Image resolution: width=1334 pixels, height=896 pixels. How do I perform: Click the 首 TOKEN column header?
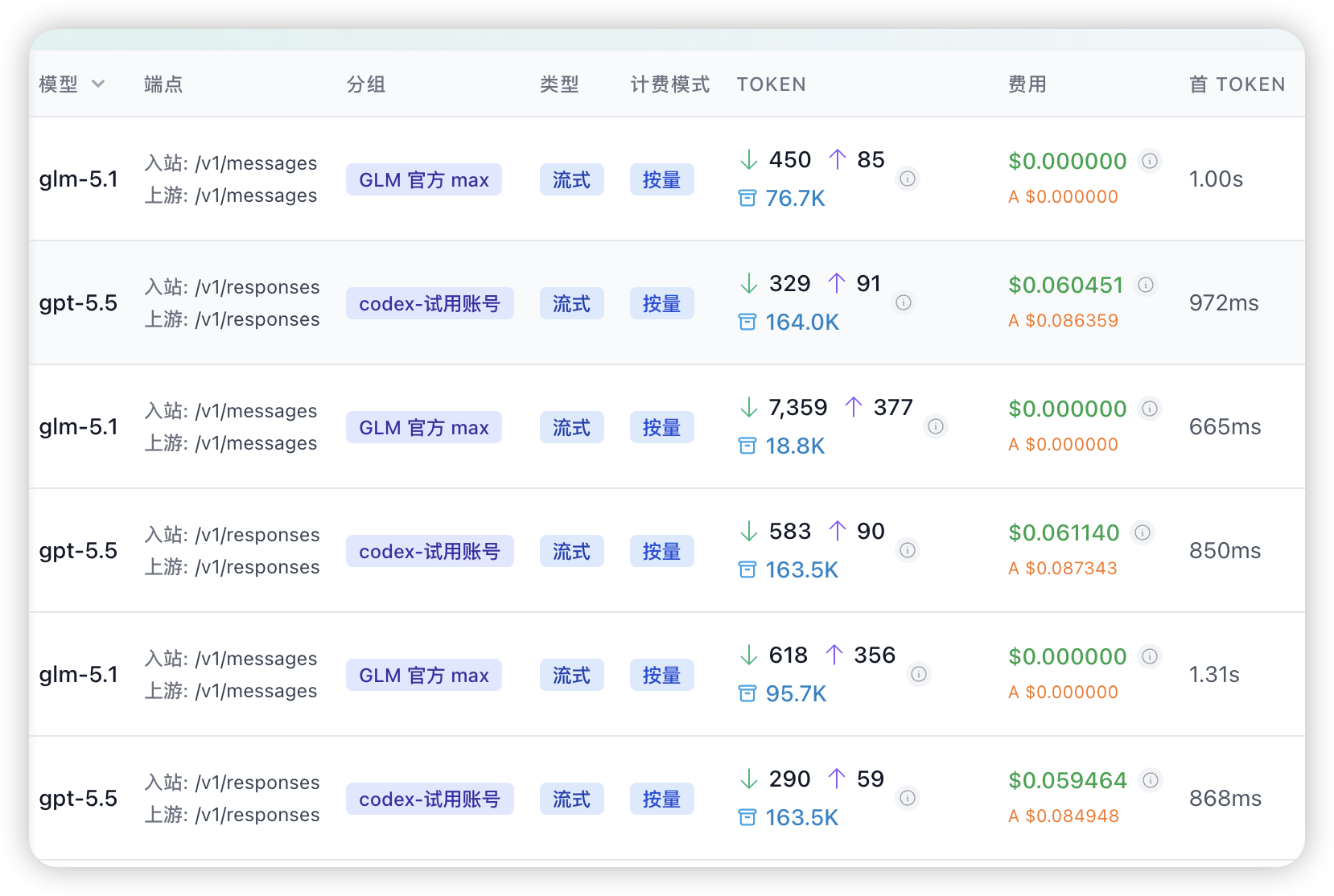[x=1237, y=84]
